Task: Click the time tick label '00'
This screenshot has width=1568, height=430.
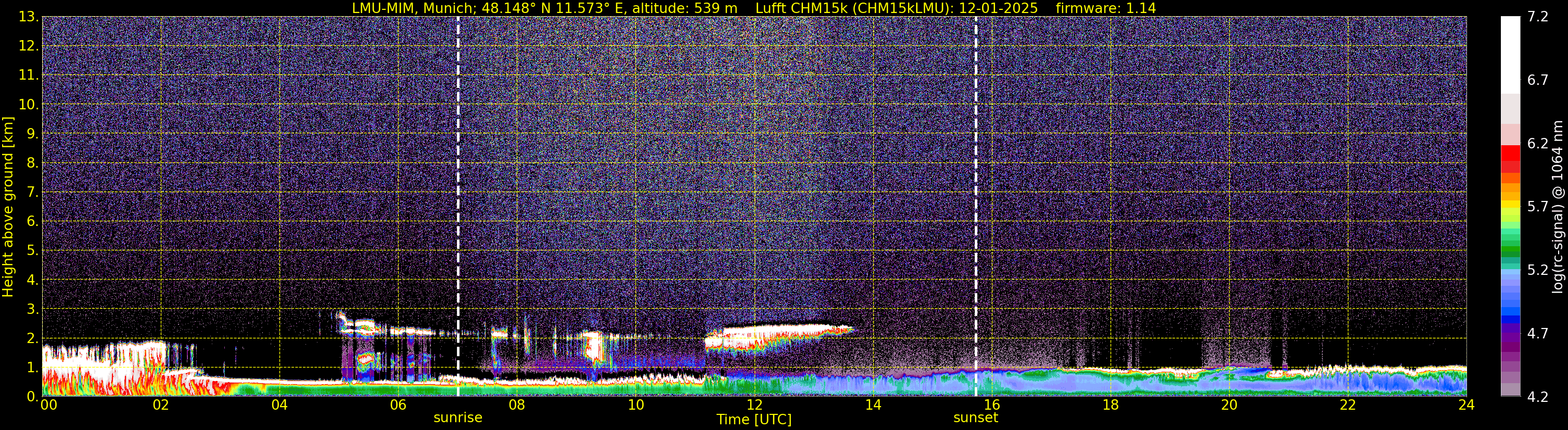Action: 49,405
